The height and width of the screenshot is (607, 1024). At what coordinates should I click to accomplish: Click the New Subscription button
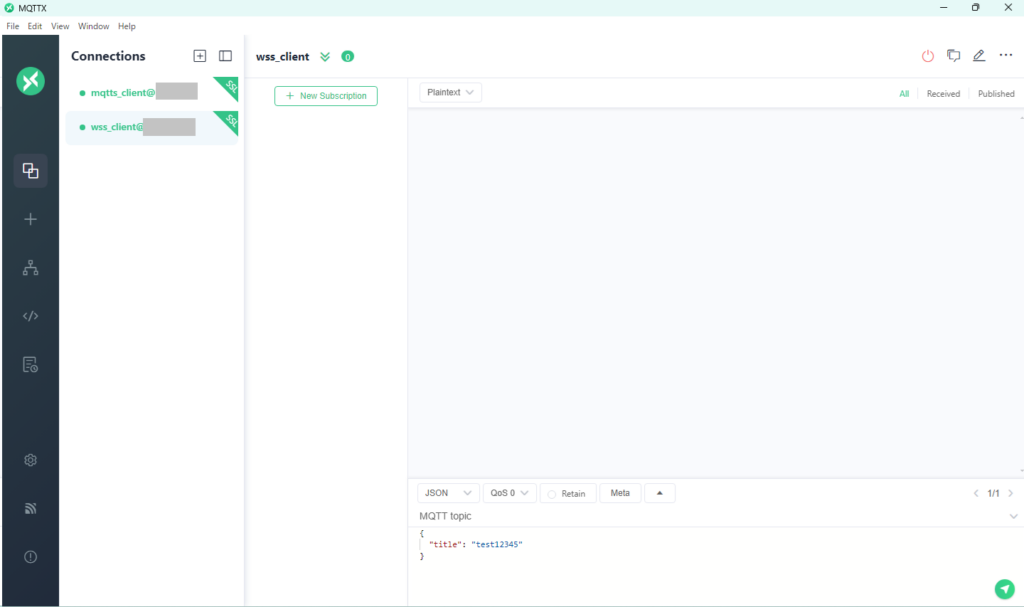[326, 96]
